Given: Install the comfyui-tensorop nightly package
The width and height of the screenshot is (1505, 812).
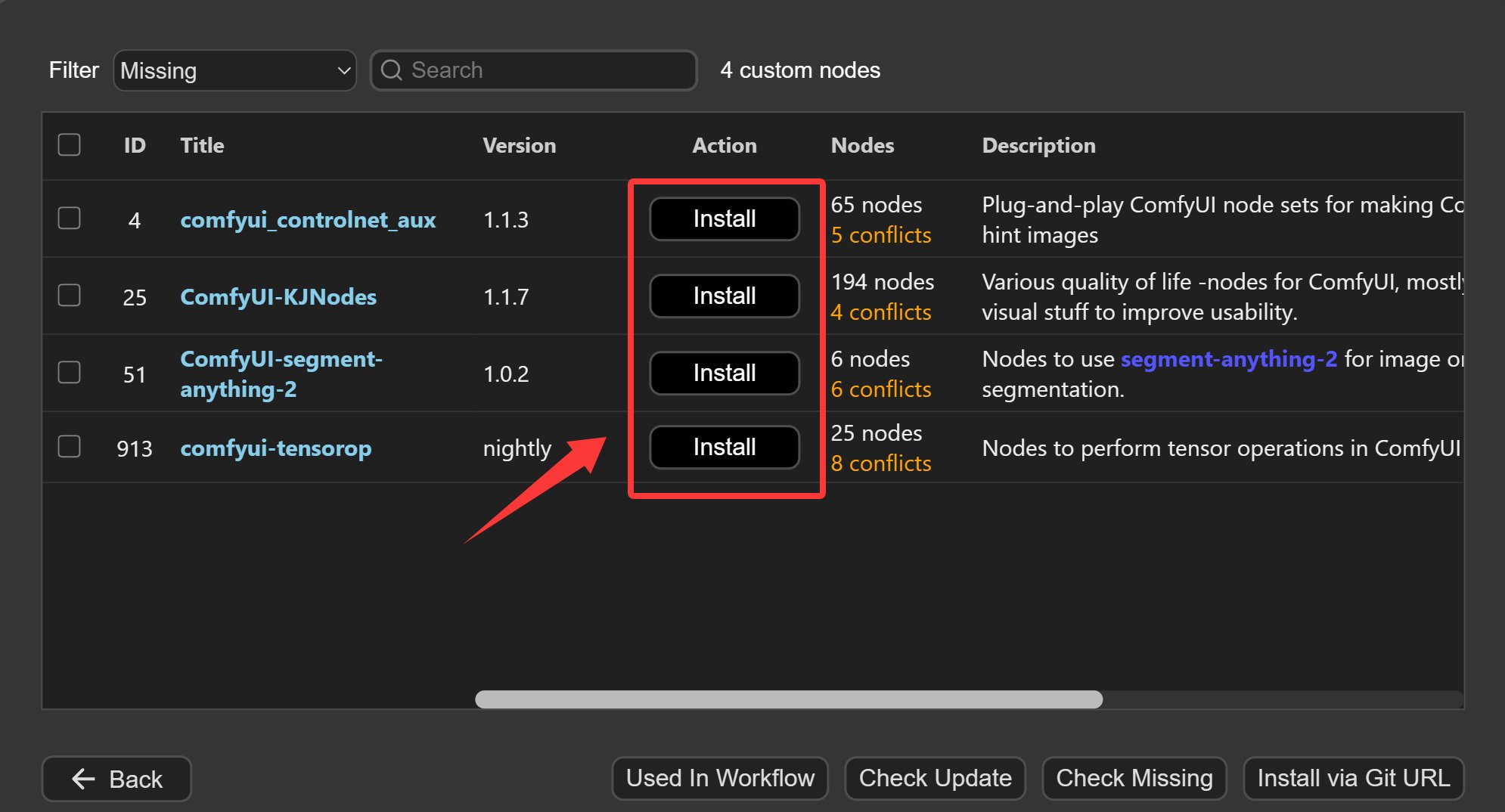Looking at the screenshot, I should (x=724, y=448).
